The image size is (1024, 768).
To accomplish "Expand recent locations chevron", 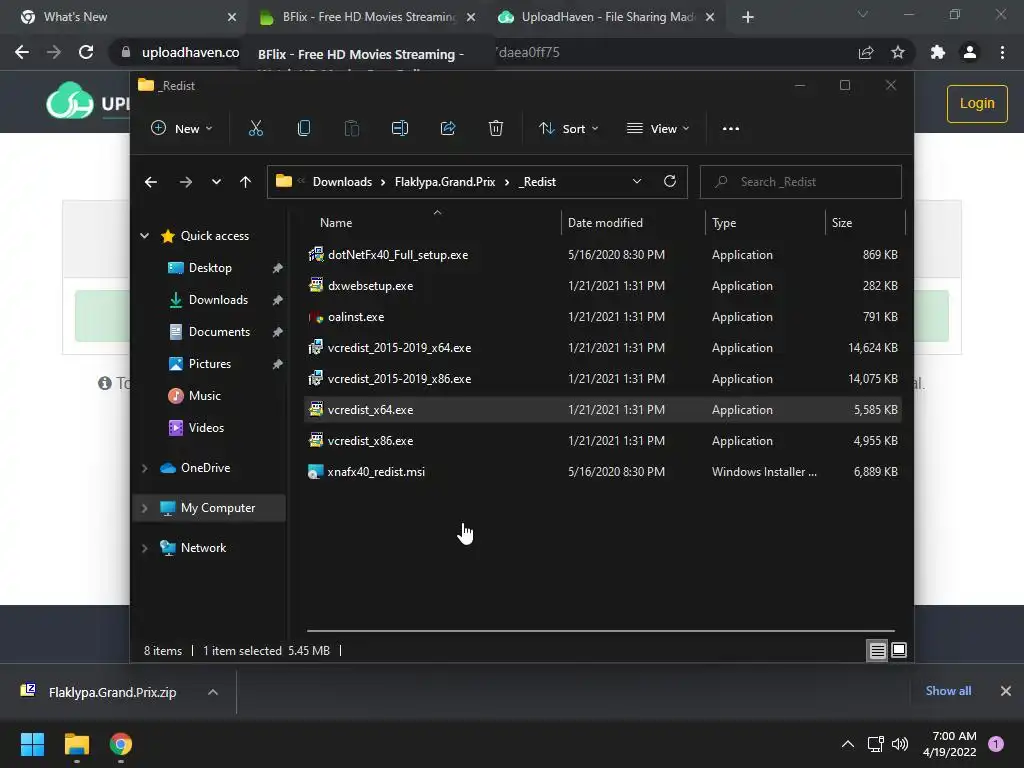I will 216,182.
